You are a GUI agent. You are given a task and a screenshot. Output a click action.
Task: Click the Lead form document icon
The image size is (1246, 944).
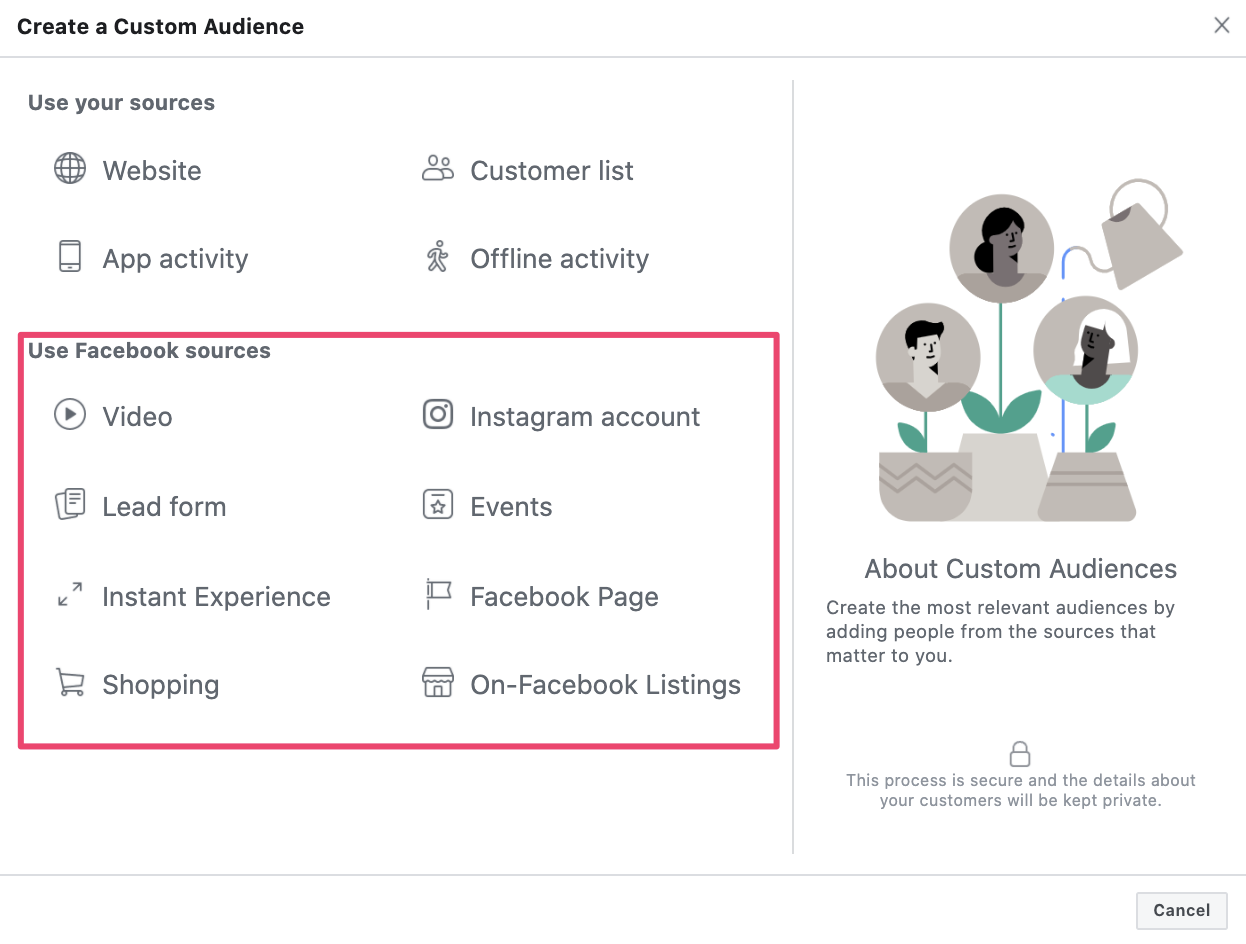pos(70,506)
